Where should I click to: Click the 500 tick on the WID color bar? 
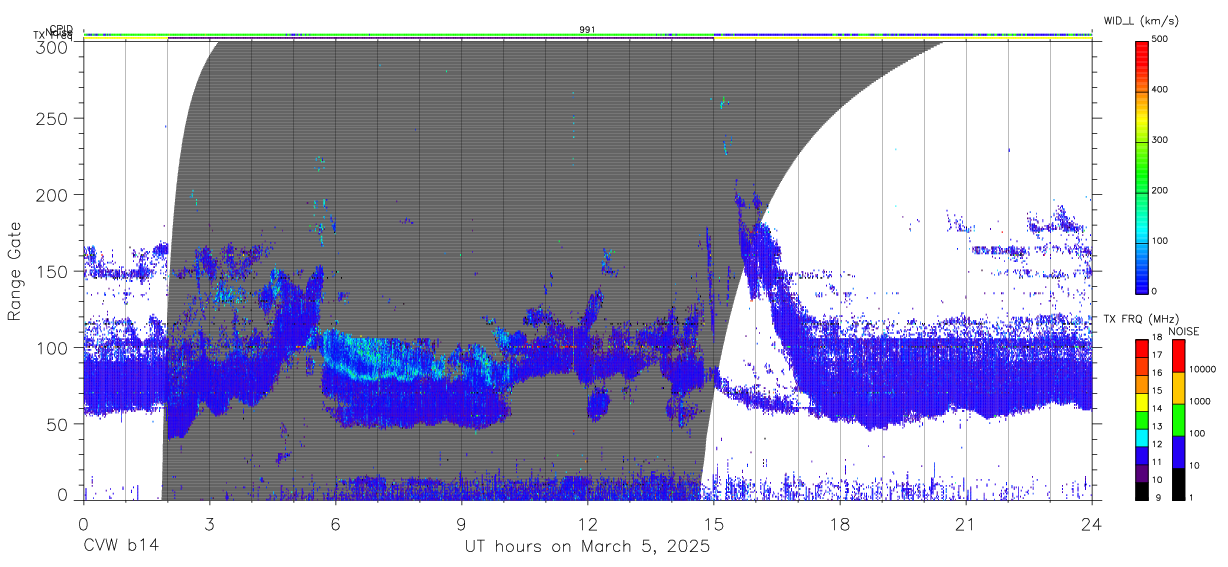pos(1160,39)
